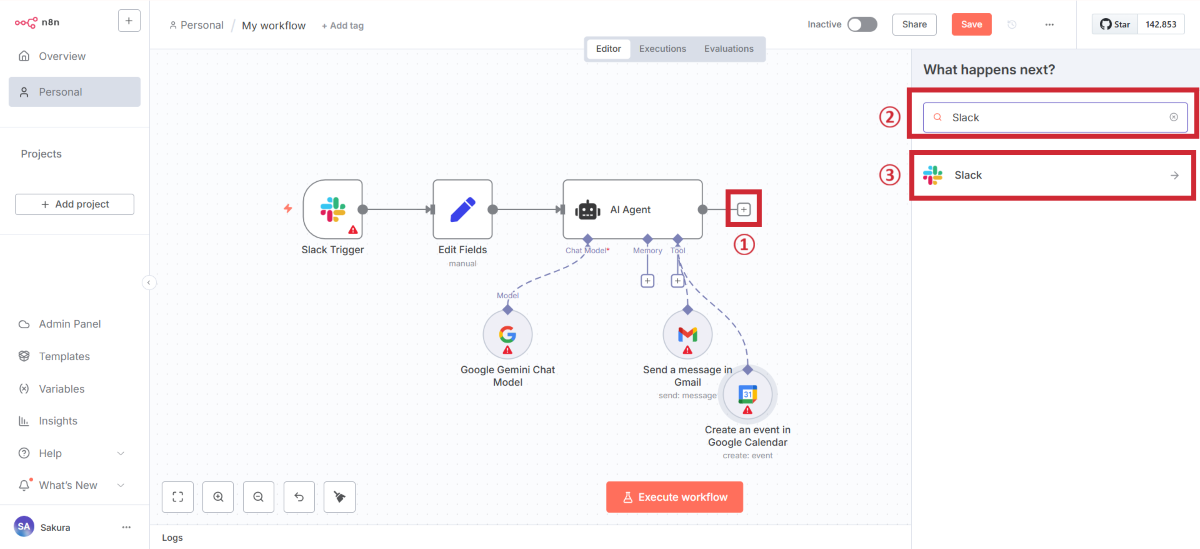This screenshot has height=549, width=1200.
Task: Switch to the Evaluations tab
Action: click(728, 49)
